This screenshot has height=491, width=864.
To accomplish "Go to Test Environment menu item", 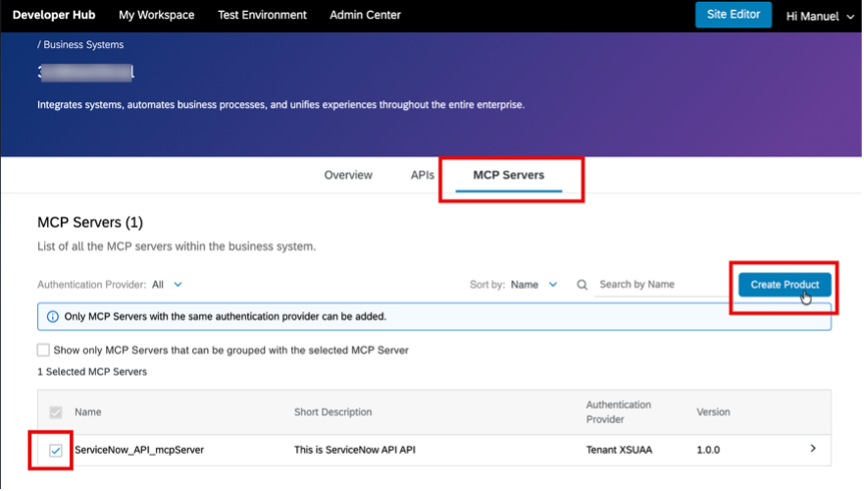I will coord(262,15).
